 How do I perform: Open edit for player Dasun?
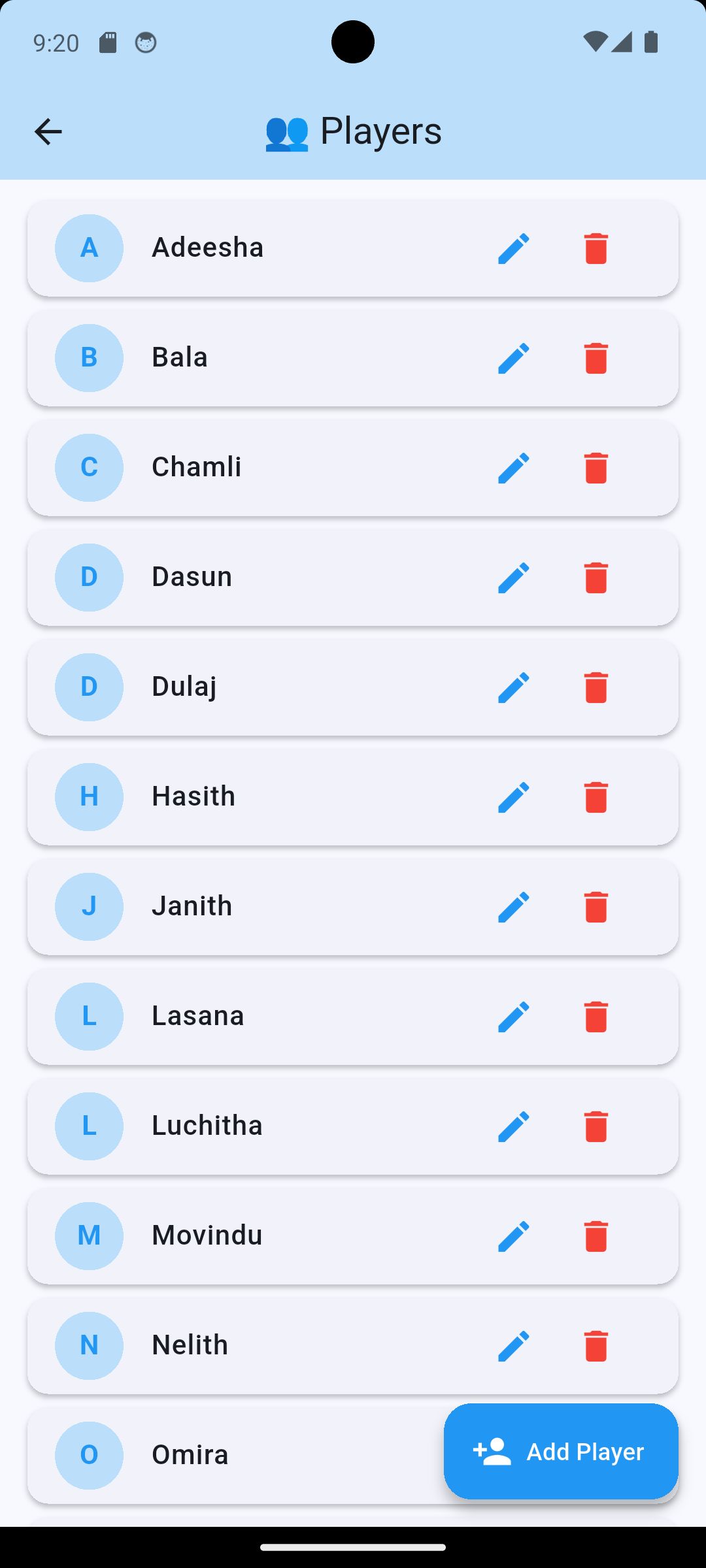coord(514,578)
